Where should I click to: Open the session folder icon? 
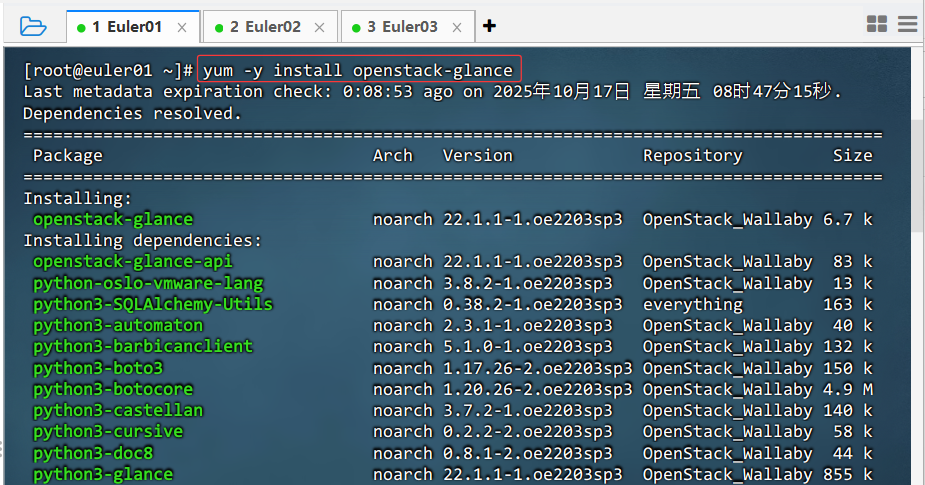tap(32, 27)
